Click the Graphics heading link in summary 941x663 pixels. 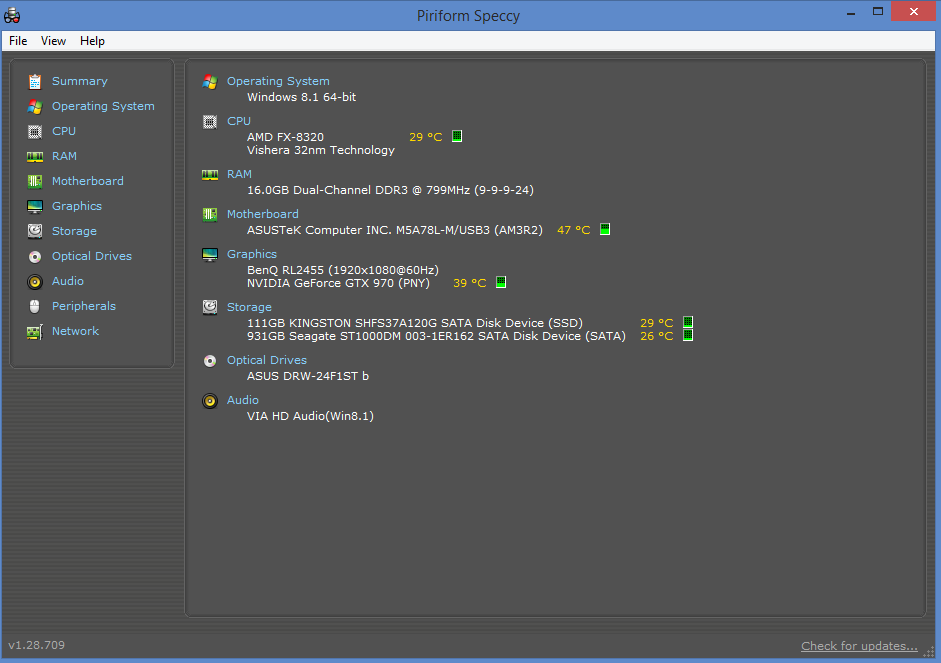click(252, 254)
